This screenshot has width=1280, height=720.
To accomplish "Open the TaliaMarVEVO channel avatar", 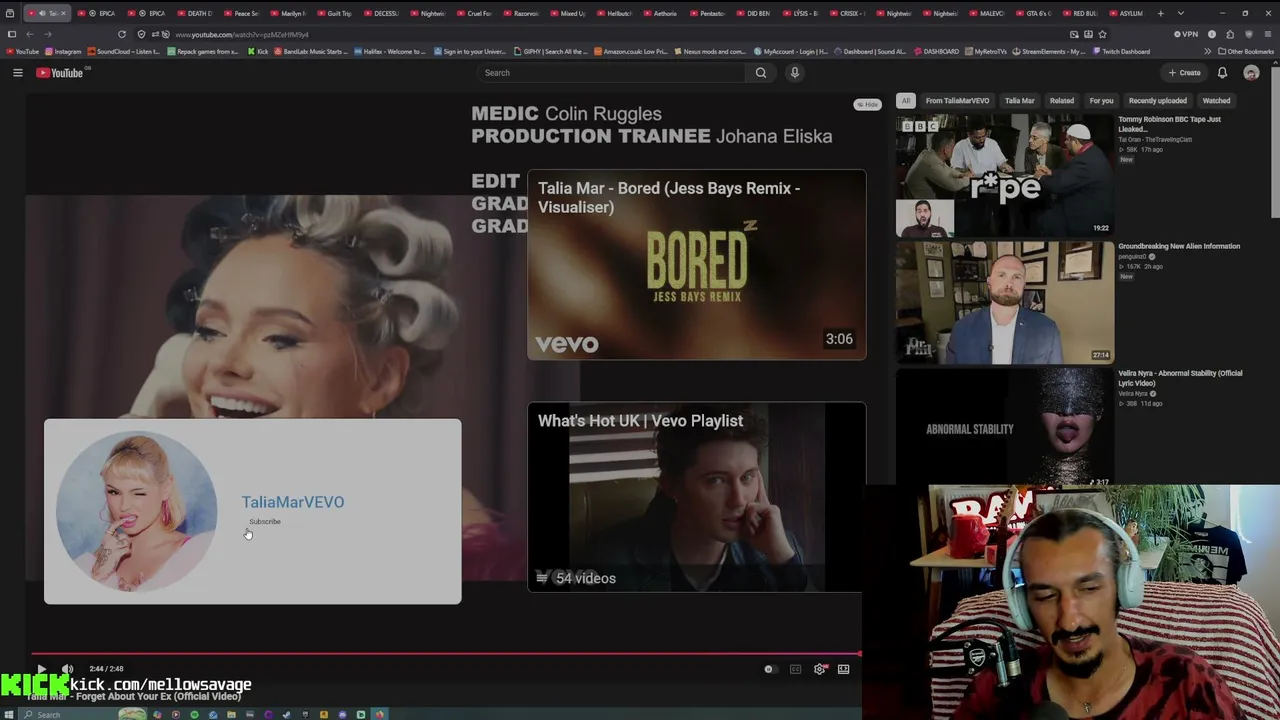I will click(x=136, y=511).
